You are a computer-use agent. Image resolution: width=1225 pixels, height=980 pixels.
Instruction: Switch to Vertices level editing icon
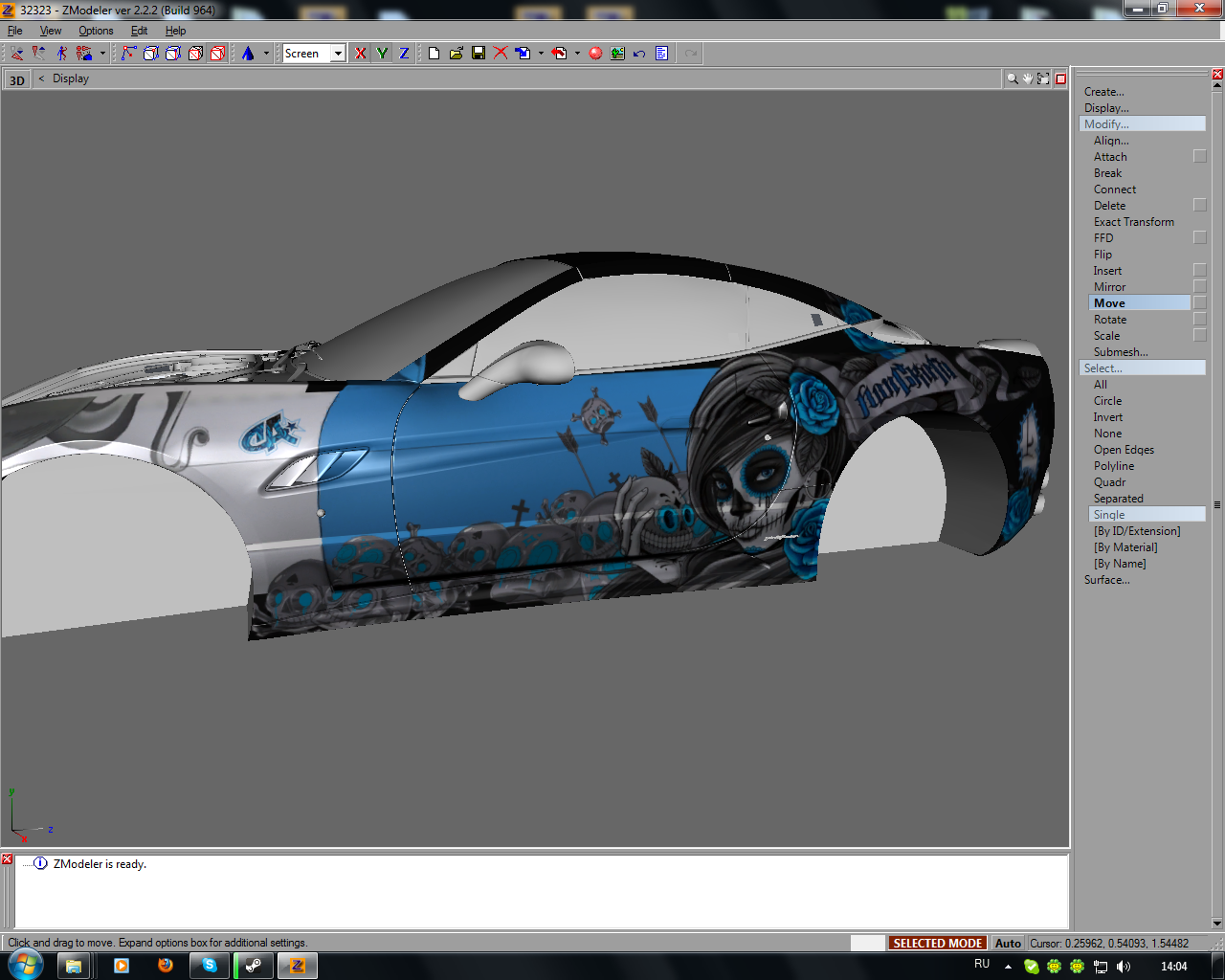coord(128,54)
